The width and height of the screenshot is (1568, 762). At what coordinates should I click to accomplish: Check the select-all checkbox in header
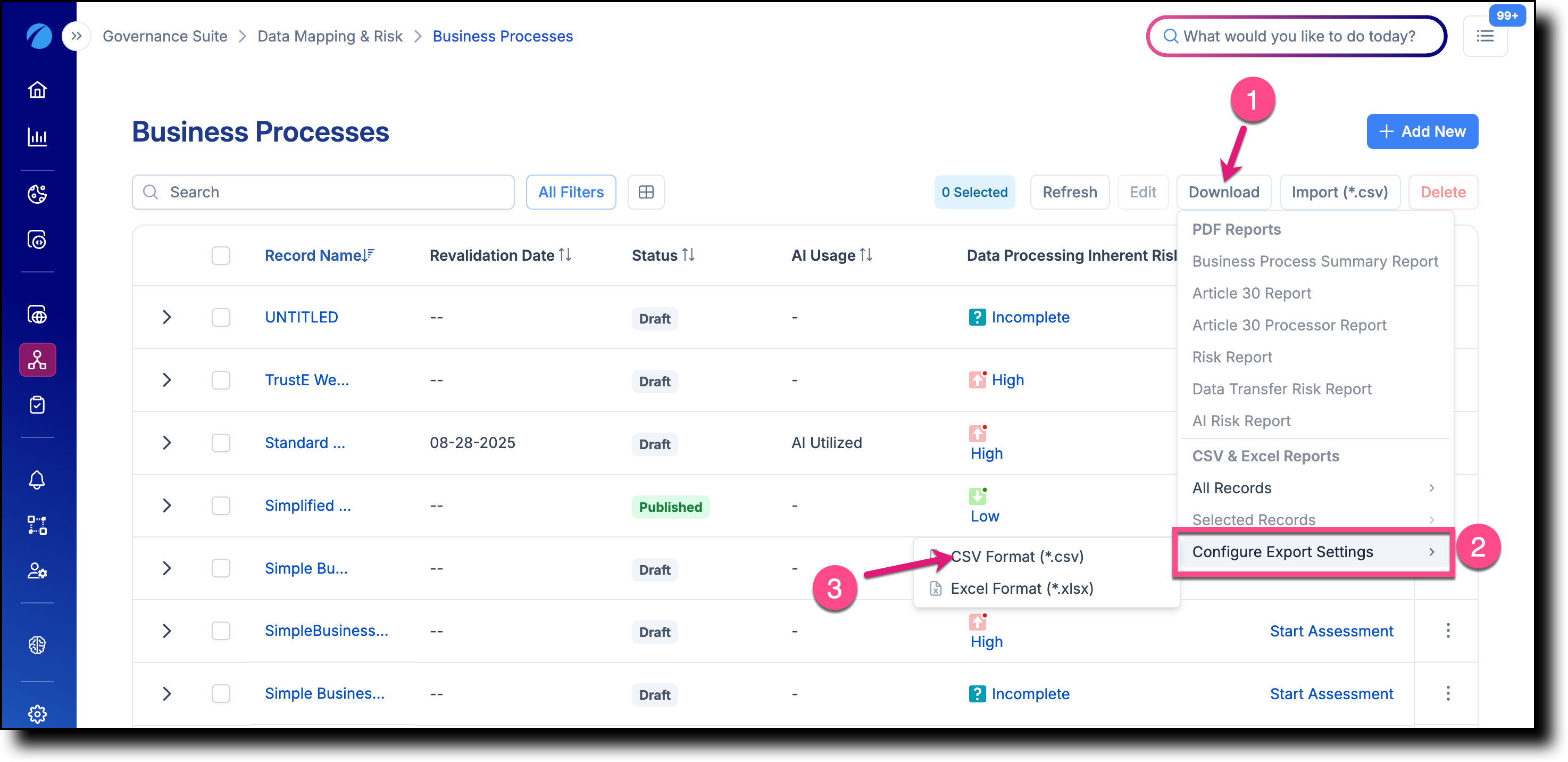(x=221, y=255)
